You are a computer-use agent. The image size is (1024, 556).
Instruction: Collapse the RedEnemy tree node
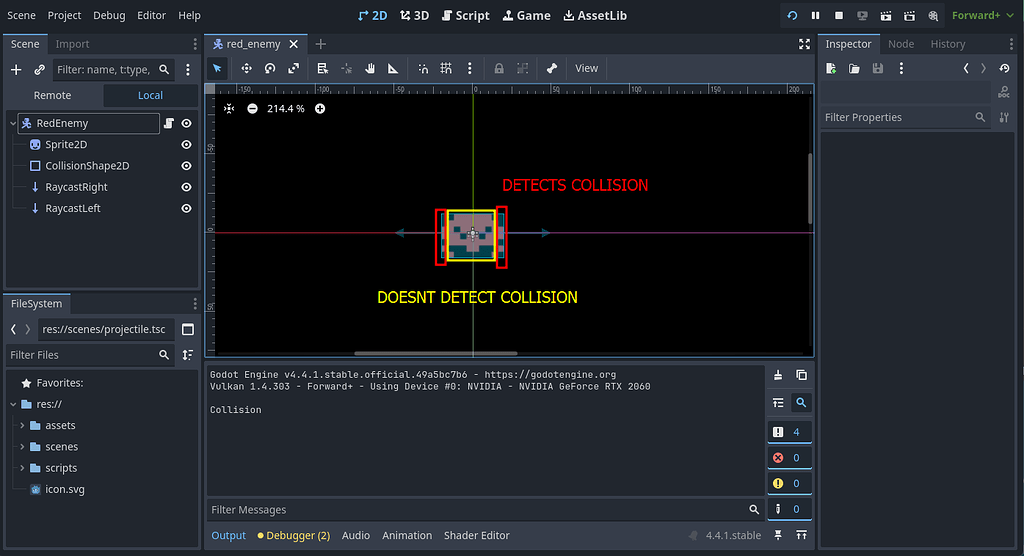click(x=12, y=123)
